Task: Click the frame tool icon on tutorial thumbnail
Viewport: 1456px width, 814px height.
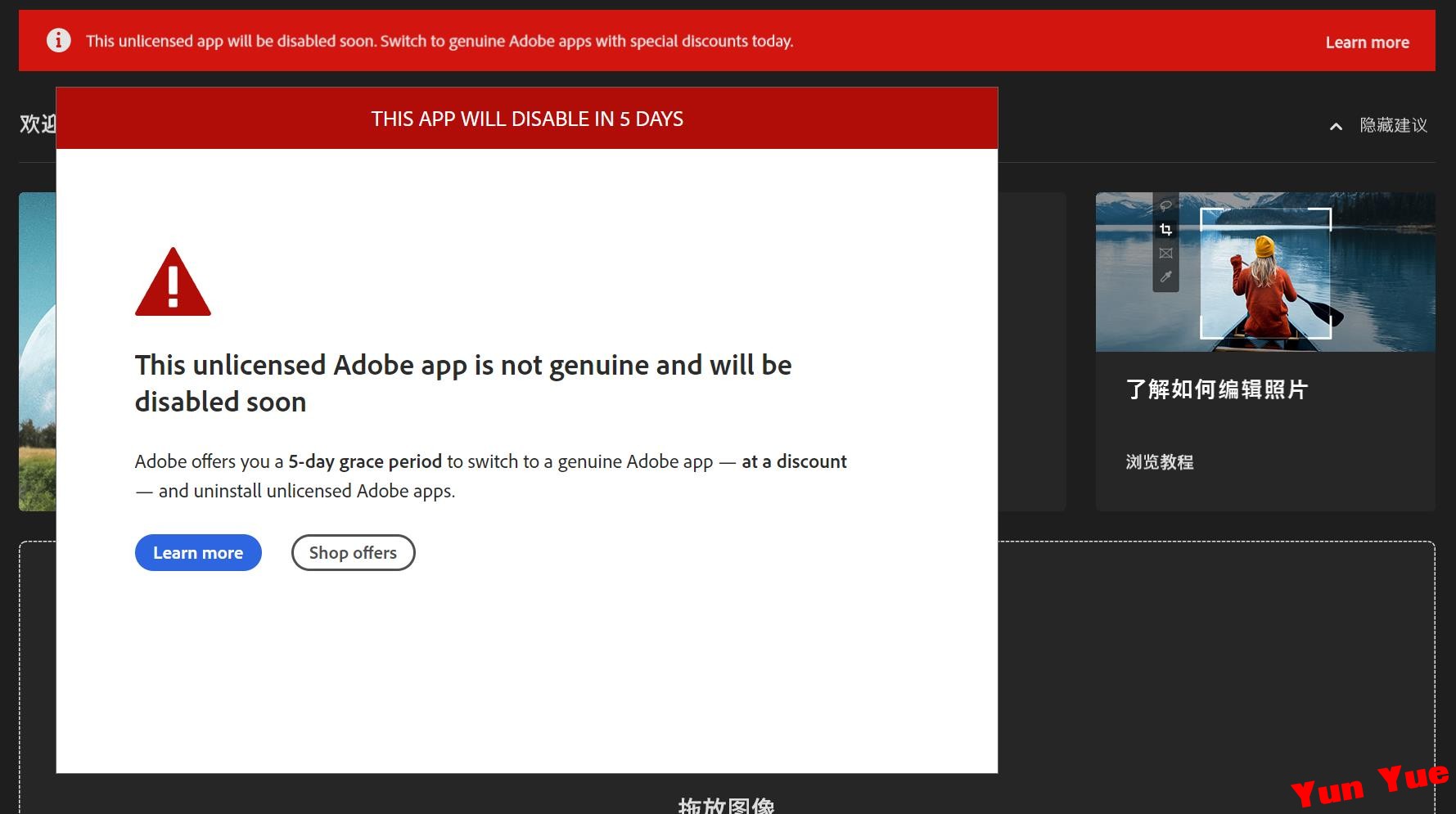Action: (x=1165, y=254)
